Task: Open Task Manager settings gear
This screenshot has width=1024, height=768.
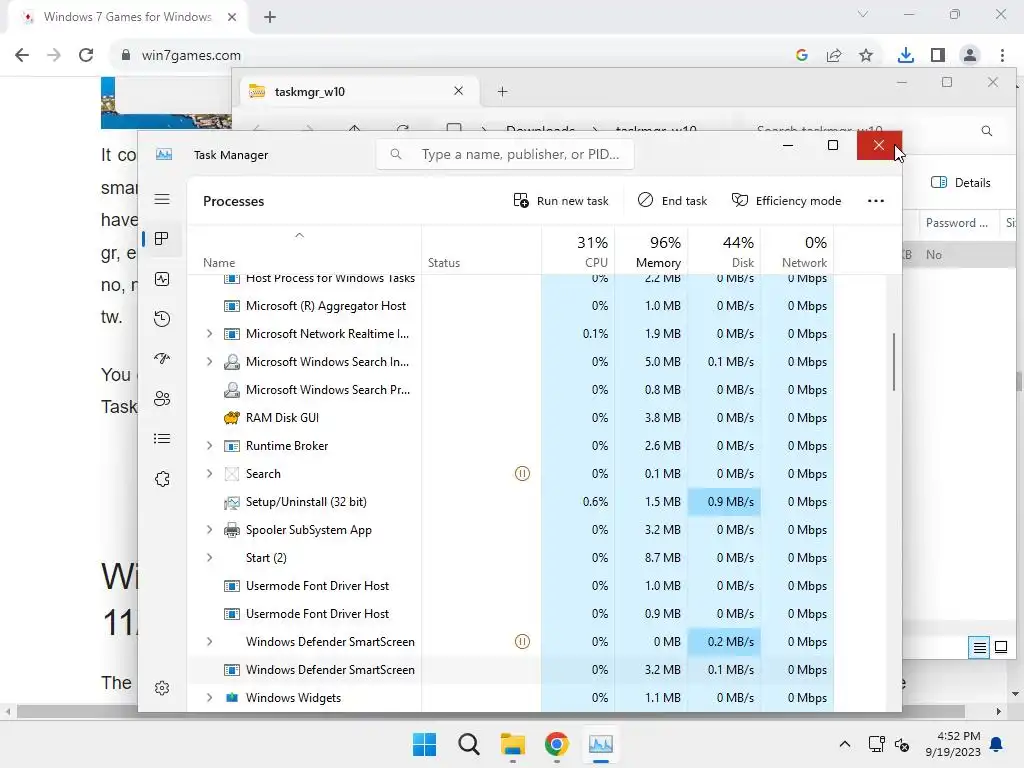Action: coord(162,688)
